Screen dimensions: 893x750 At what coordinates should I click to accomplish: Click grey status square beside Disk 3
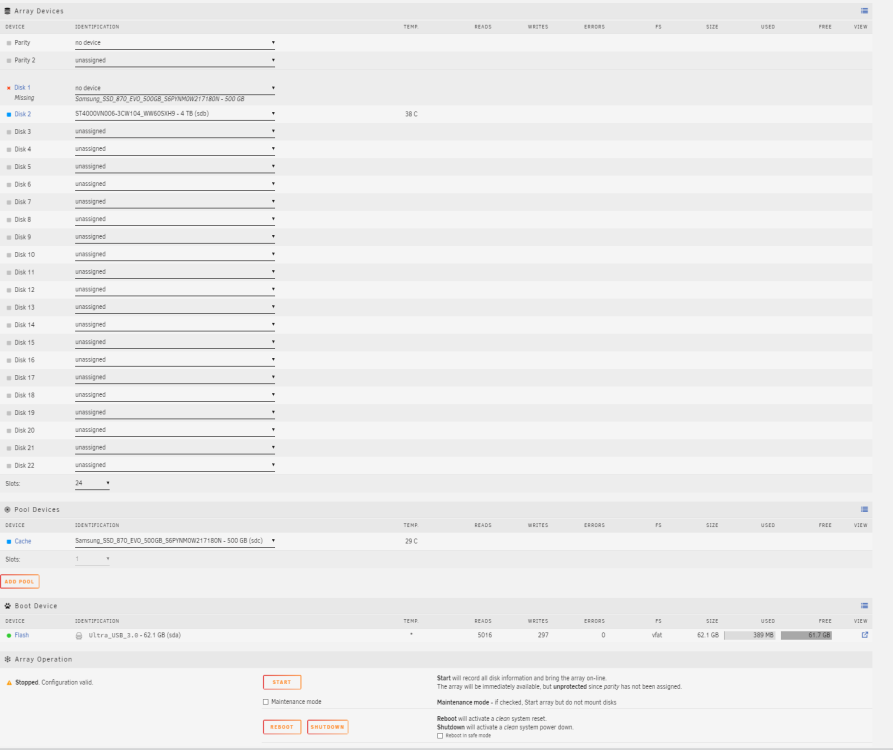(9, 132)
